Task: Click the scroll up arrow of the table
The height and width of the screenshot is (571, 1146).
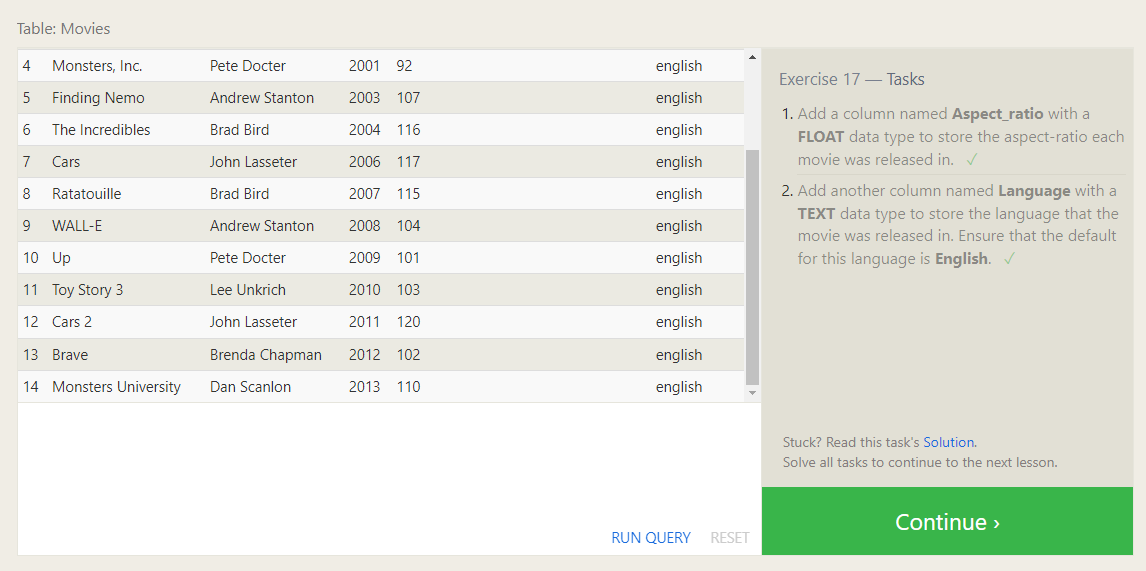Action: [x=752, y=57]
